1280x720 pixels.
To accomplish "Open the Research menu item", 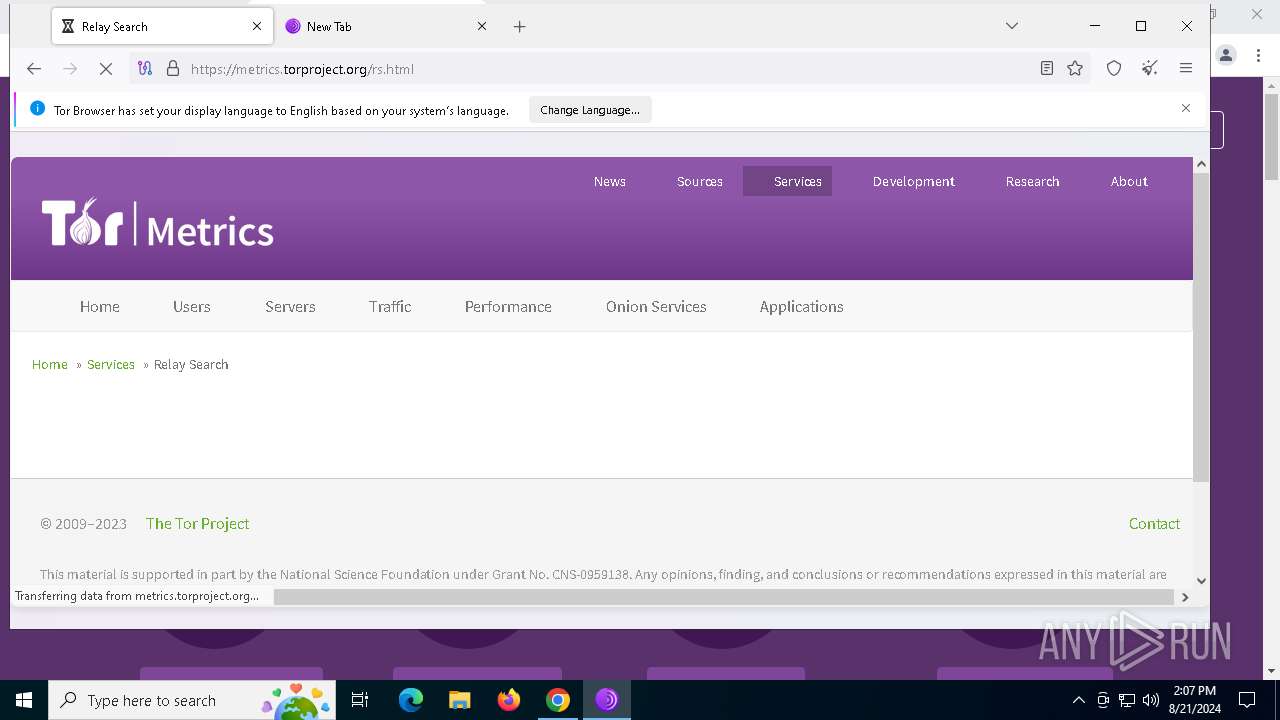I will click(x=1033, y=181).
